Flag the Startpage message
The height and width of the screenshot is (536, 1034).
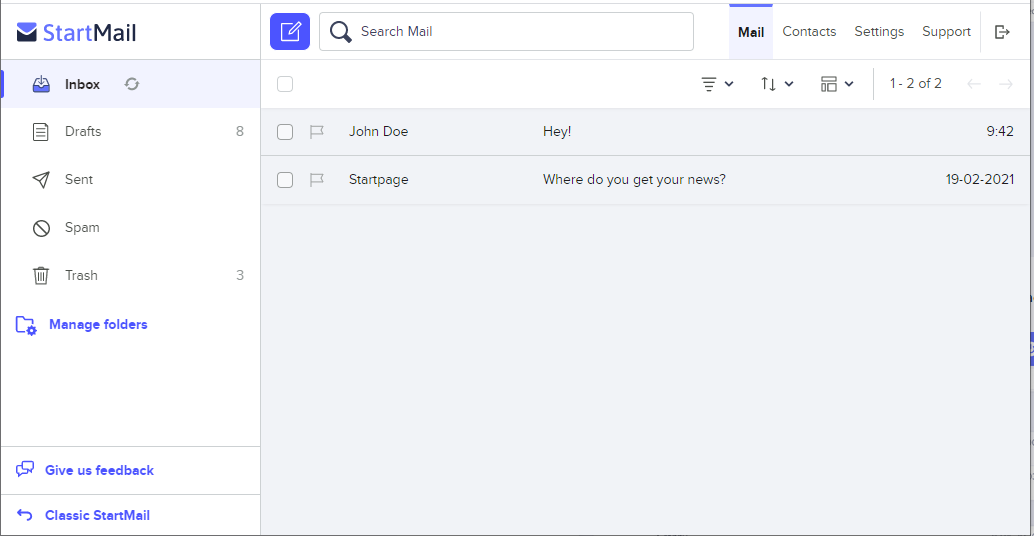pos(317,180)
